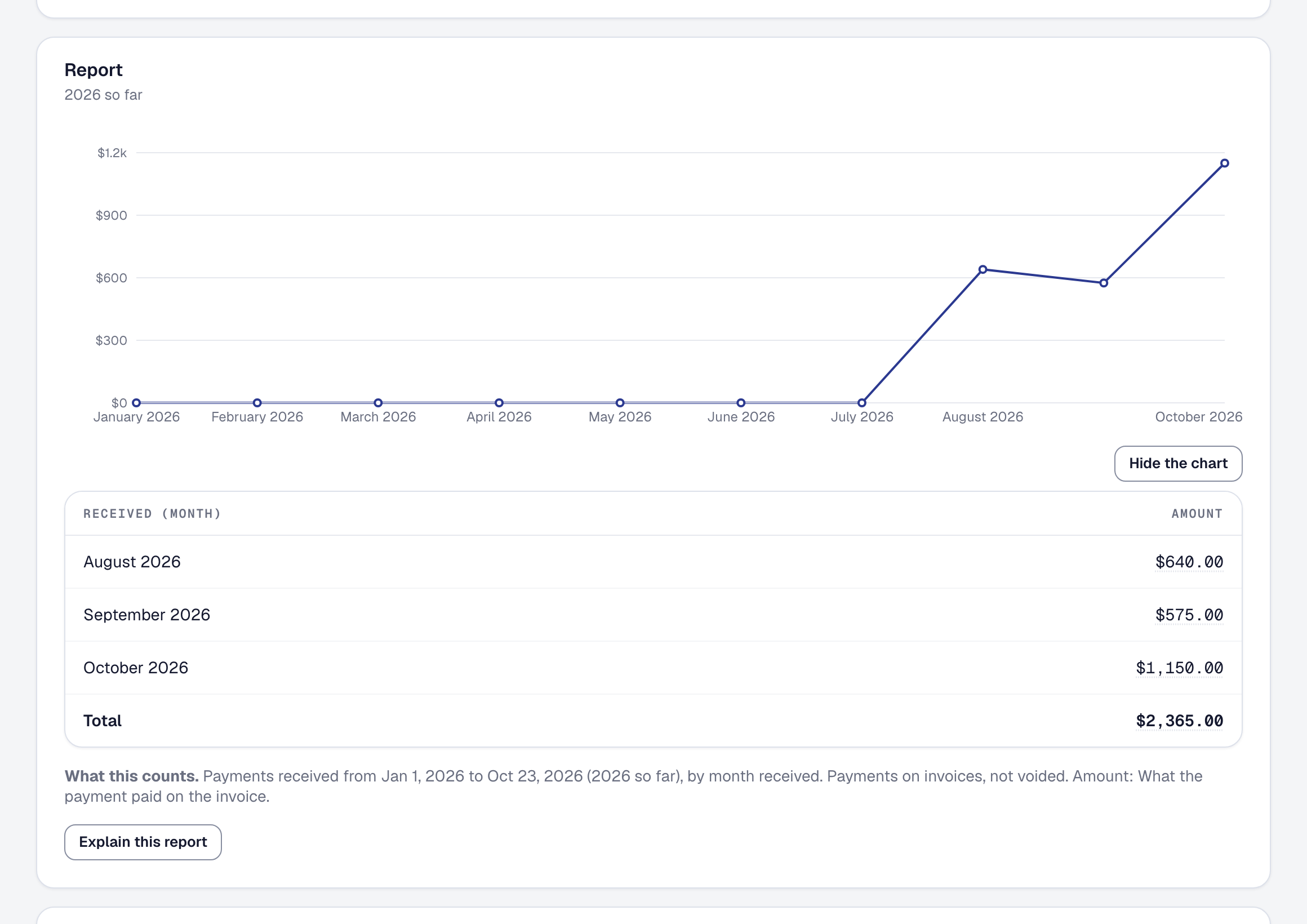1307x924 pixels.
Task: Select the March 2026 chart data point
Action: (x=378, y=403)
